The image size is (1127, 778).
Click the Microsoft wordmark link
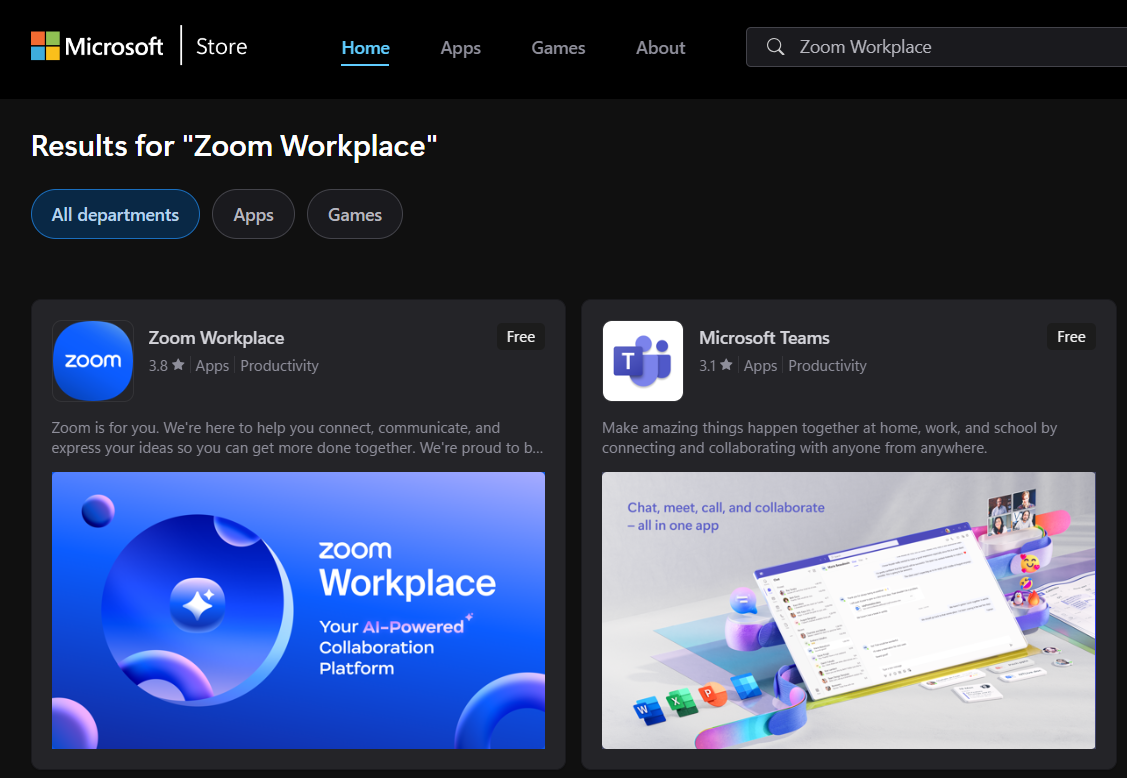click(114, 47)
